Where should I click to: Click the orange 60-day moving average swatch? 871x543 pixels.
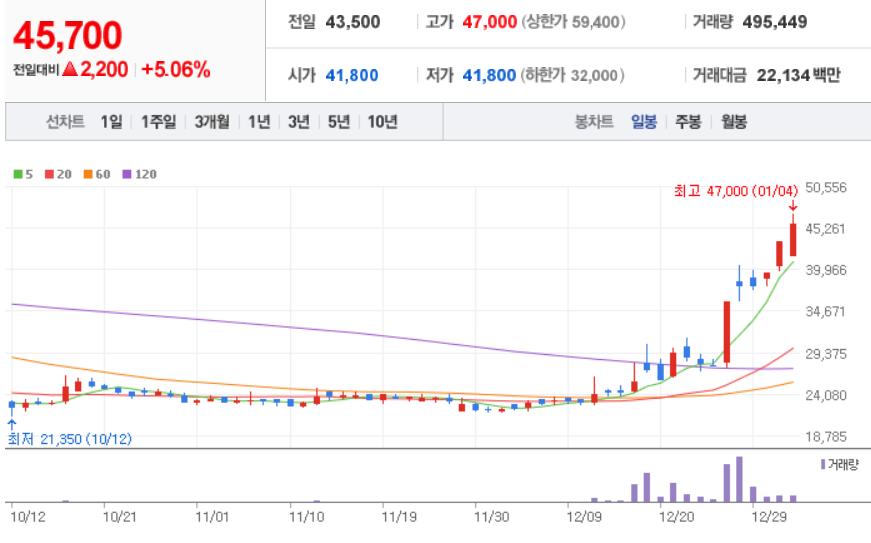click(88, 174)
